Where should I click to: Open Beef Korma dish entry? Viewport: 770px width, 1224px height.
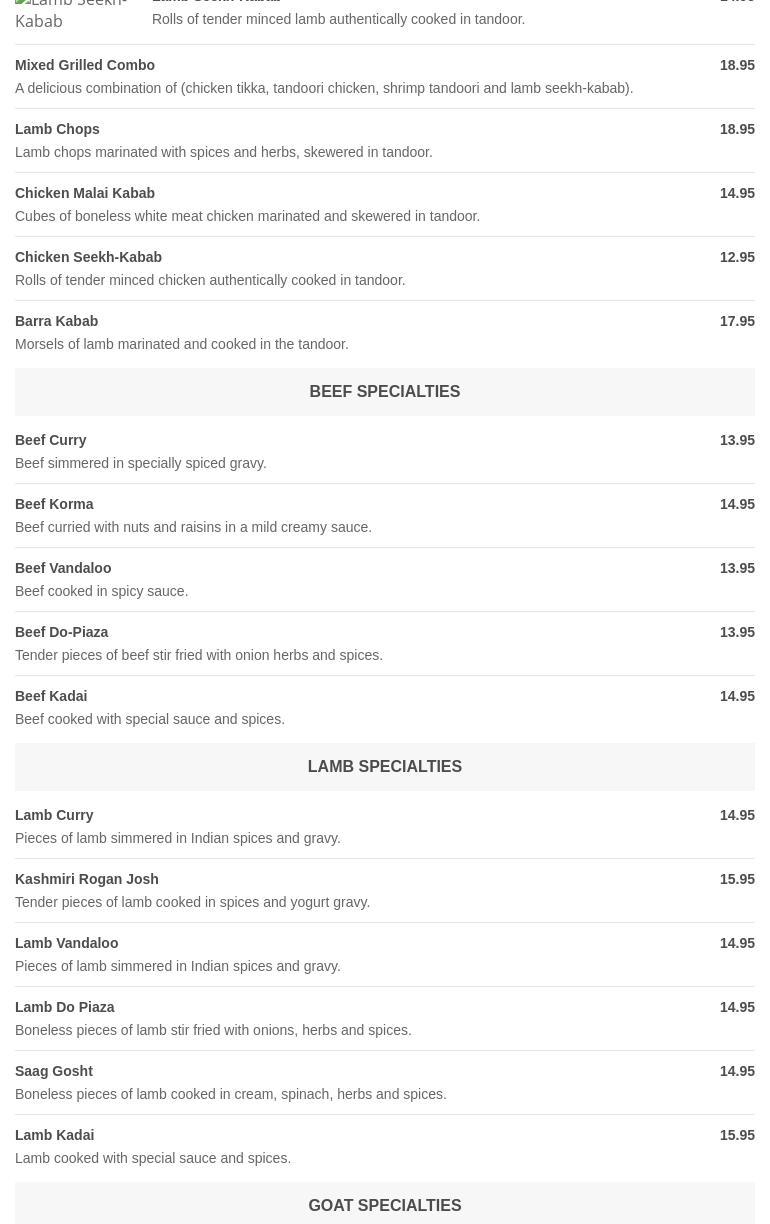tap(54, 504)
